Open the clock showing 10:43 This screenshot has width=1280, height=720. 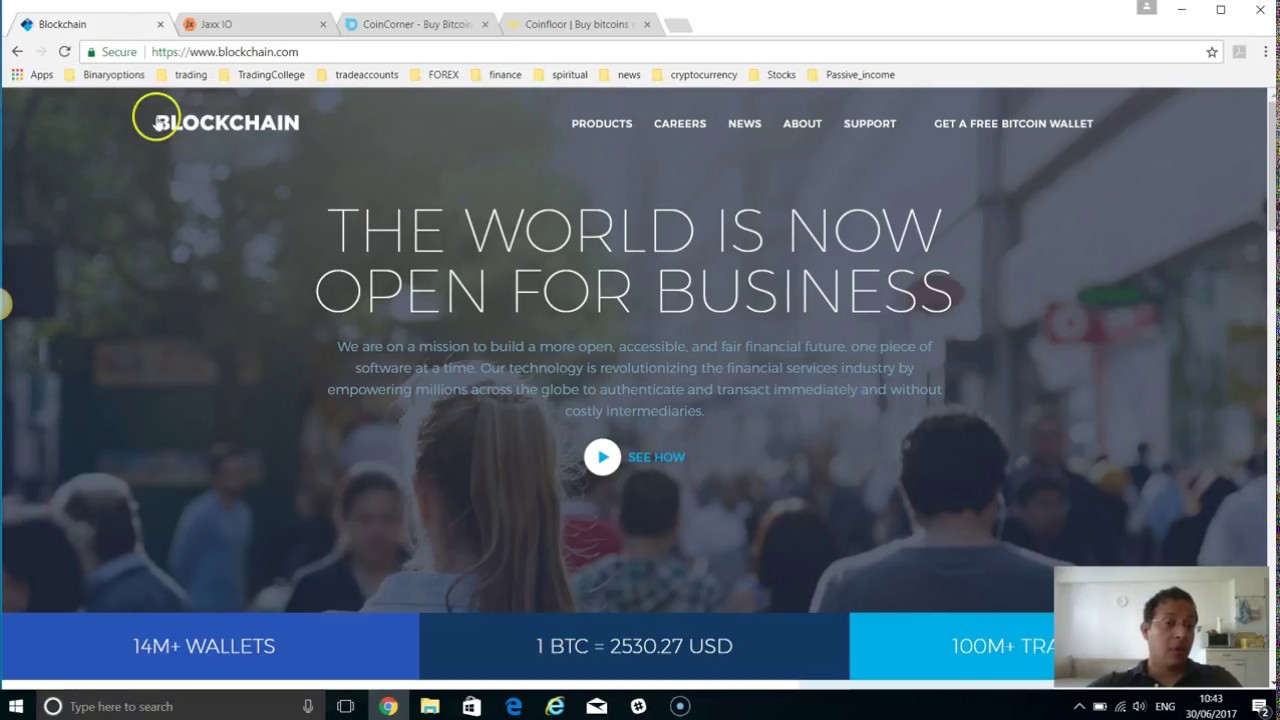pyautogui.click(x=1210, y=706)
